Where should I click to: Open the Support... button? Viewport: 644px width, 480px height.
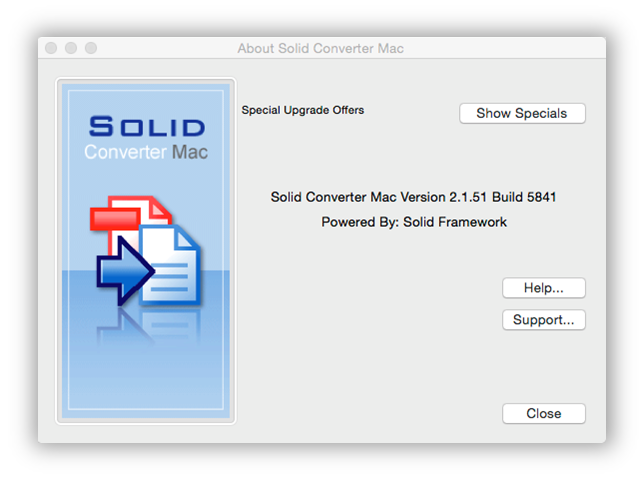pyautogui.click(x=543, y=319)
